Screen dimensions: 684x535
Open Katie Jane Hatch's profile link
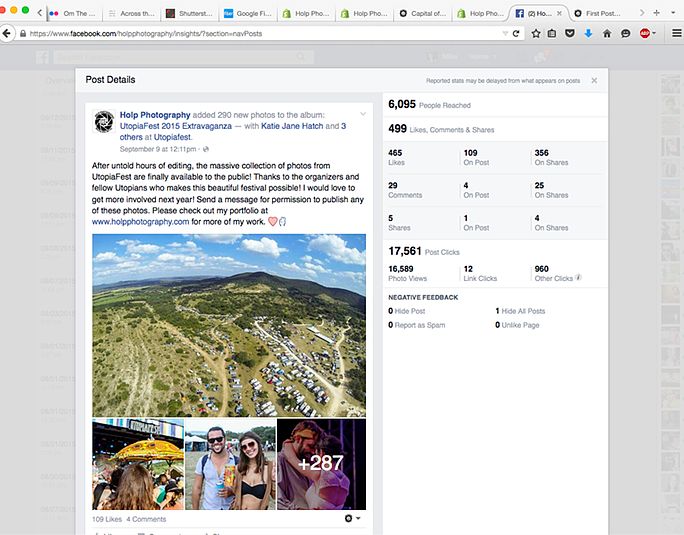click(292, 126)
